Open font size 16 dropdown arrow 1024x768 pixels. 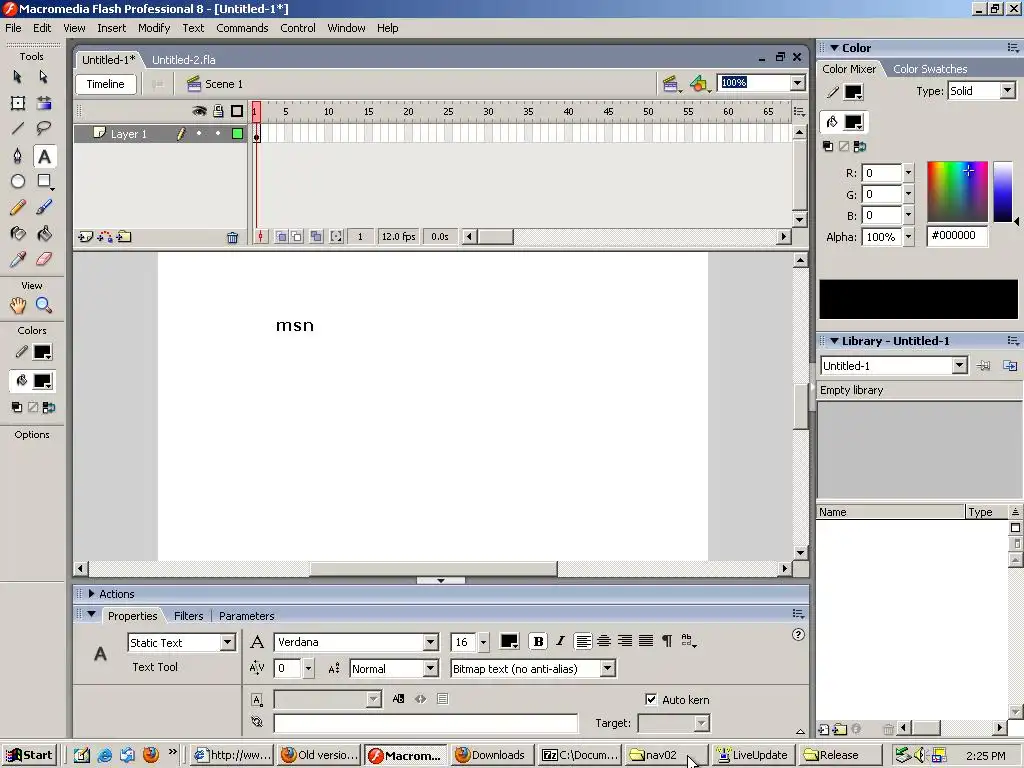click(483, 642)
